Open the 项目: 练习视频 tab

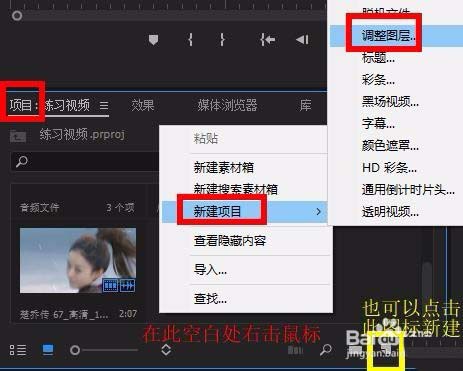coord(50,105)
